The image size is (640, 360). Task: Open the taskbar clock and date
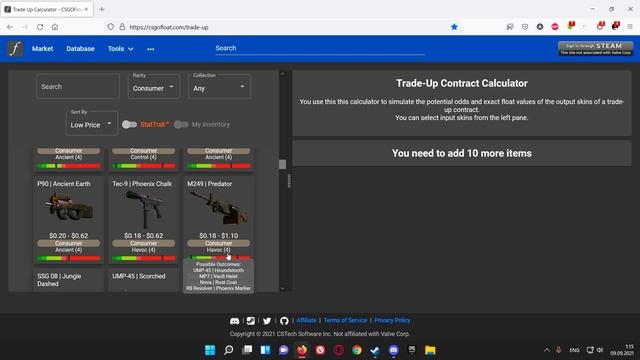(622, 350)
